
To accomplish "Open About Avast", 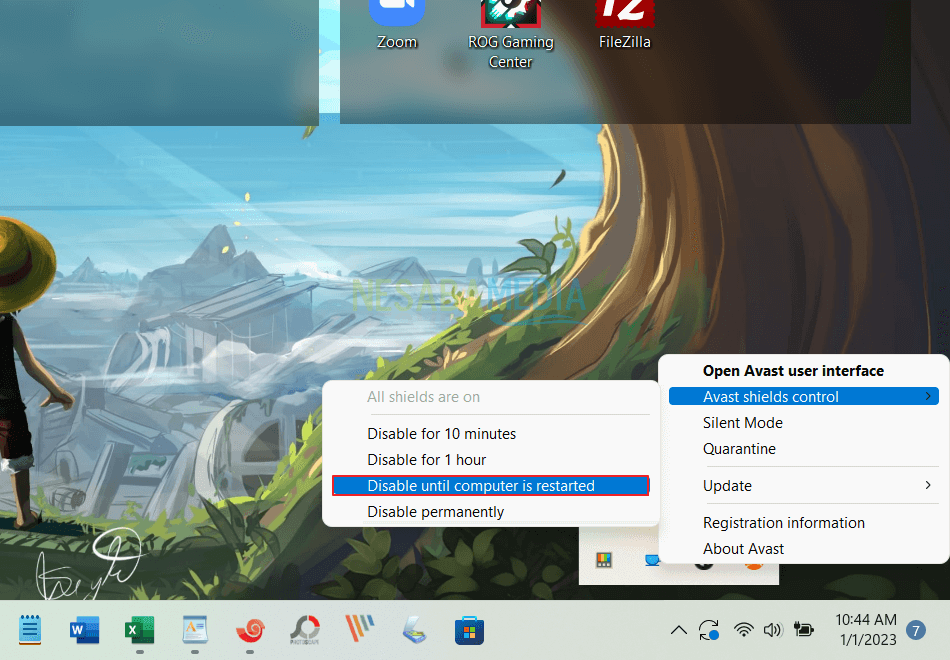I will point(743,549).
